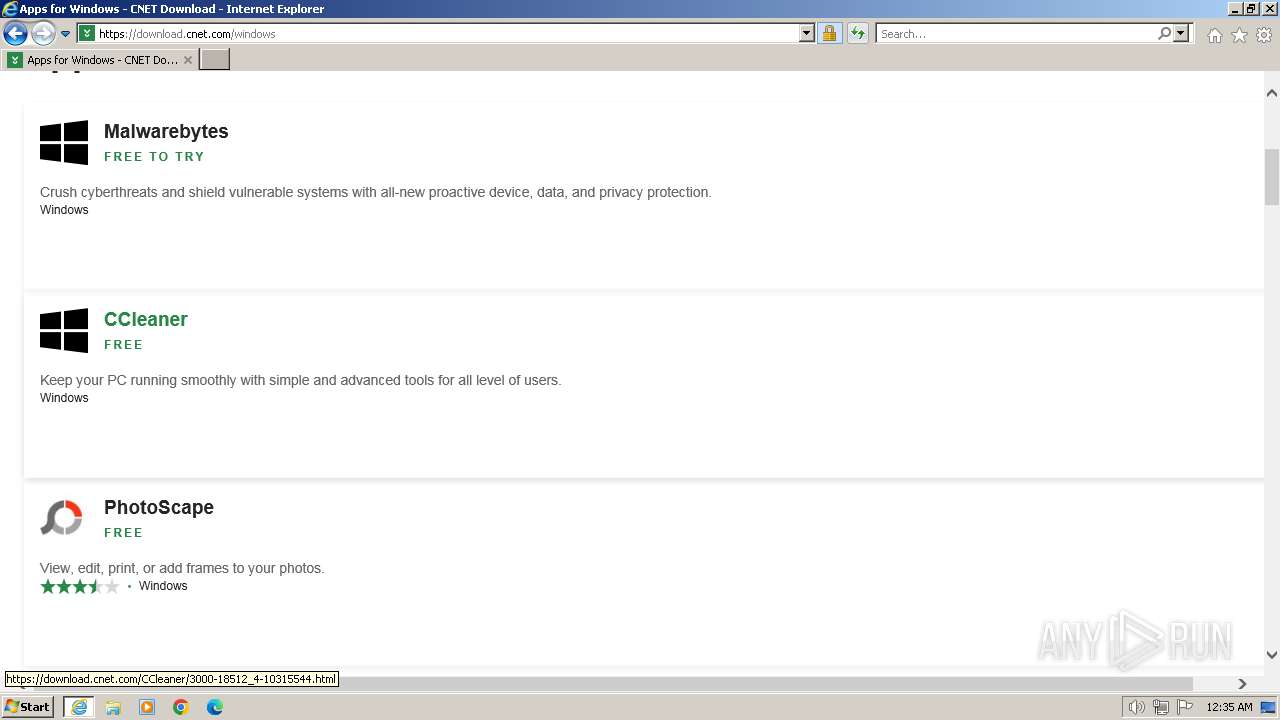Click the Action Center flag icon
The width and height of the screenshot is (1280, 720).
(1185, 707)
